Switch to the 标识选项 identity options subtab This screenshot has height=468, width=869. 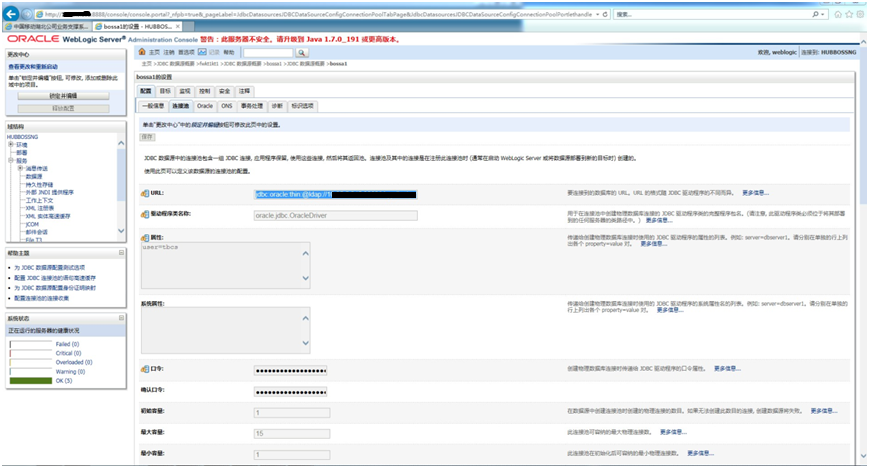point(303,106)
